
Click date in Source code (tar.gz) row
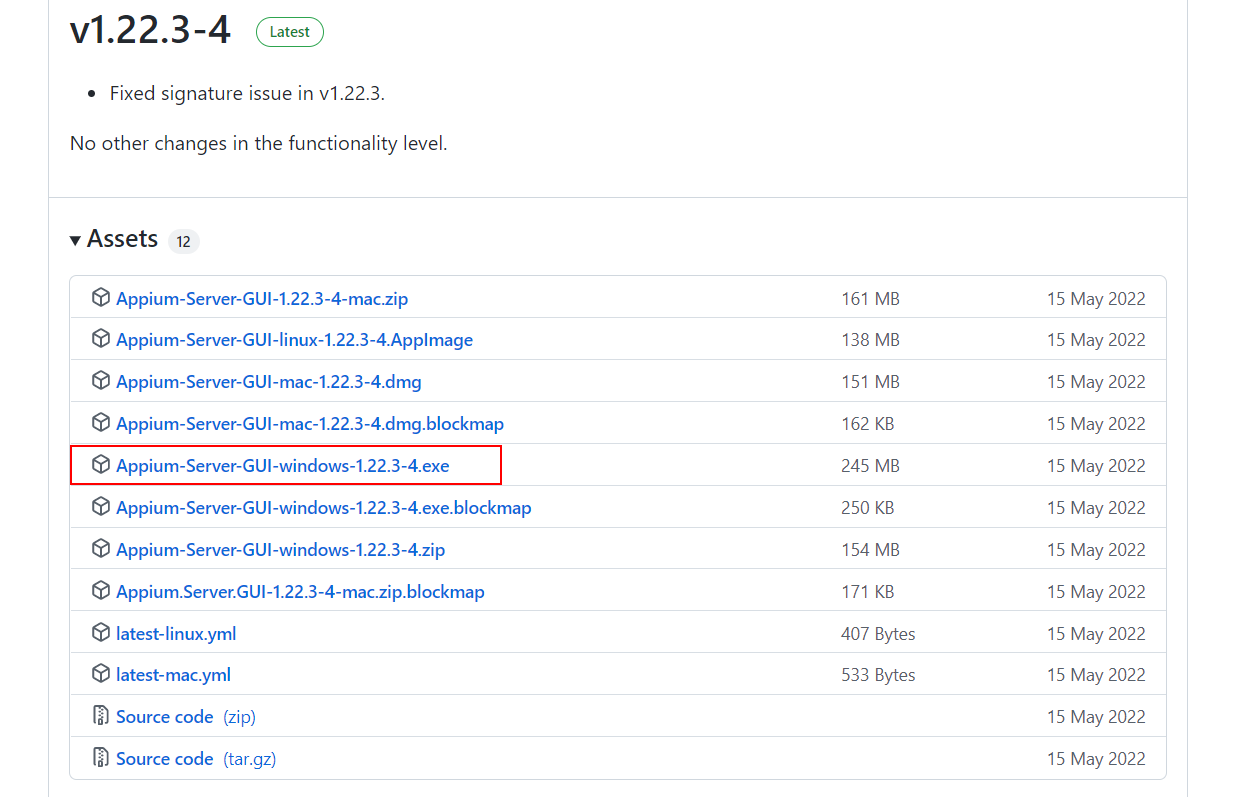1096,759
